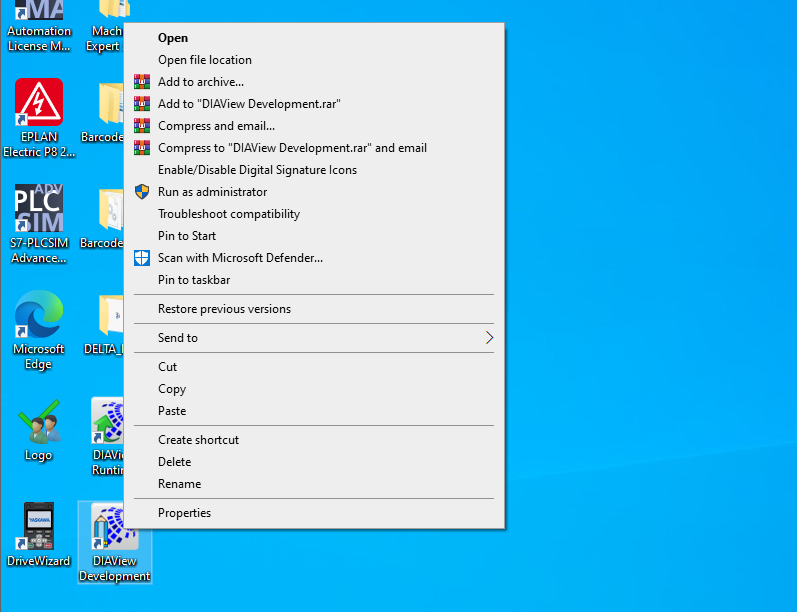
Task: Choose Pin to taskbar
Action: coord(194,280)
